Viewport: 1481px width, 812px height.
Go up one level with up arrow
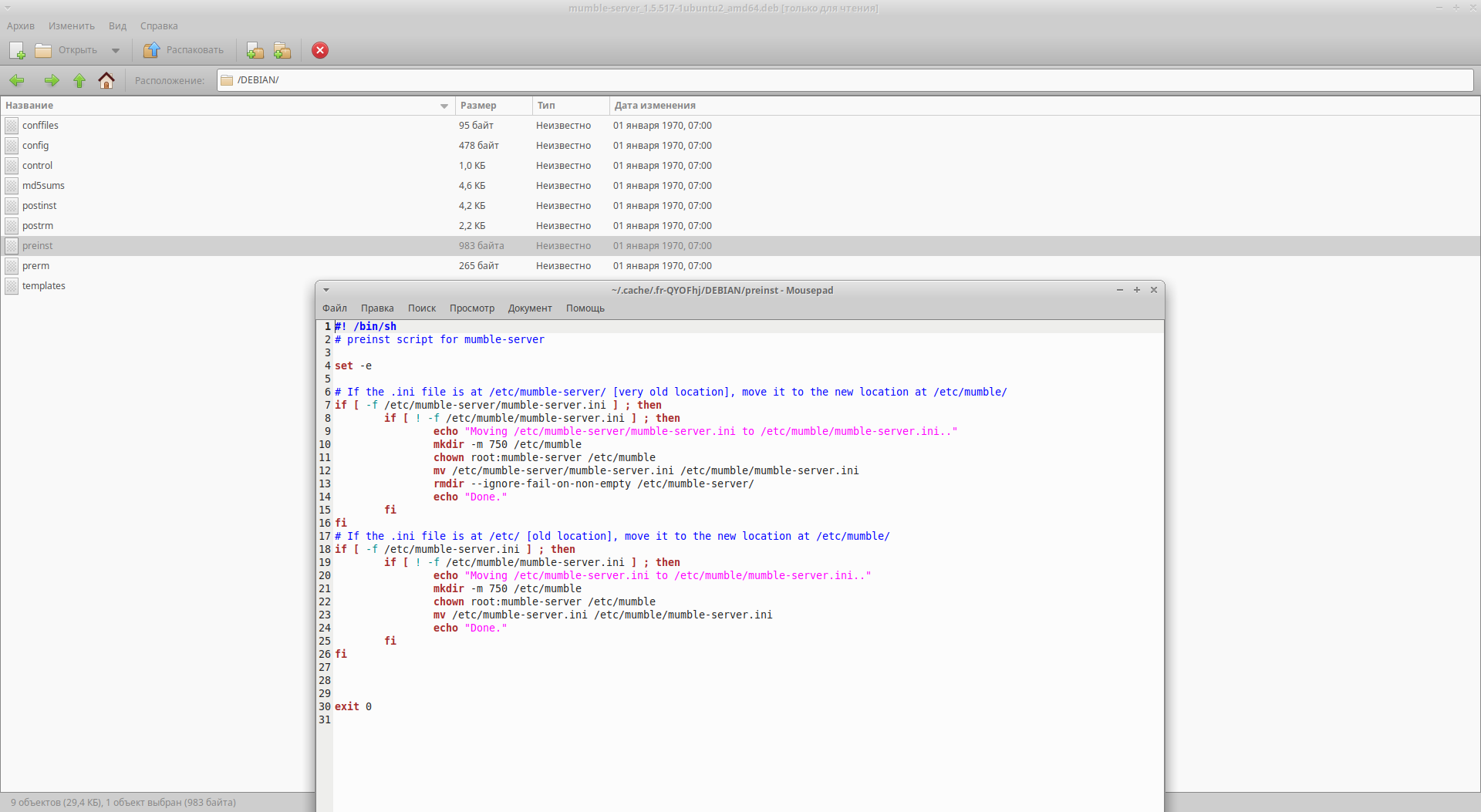[x=79, y=81]
